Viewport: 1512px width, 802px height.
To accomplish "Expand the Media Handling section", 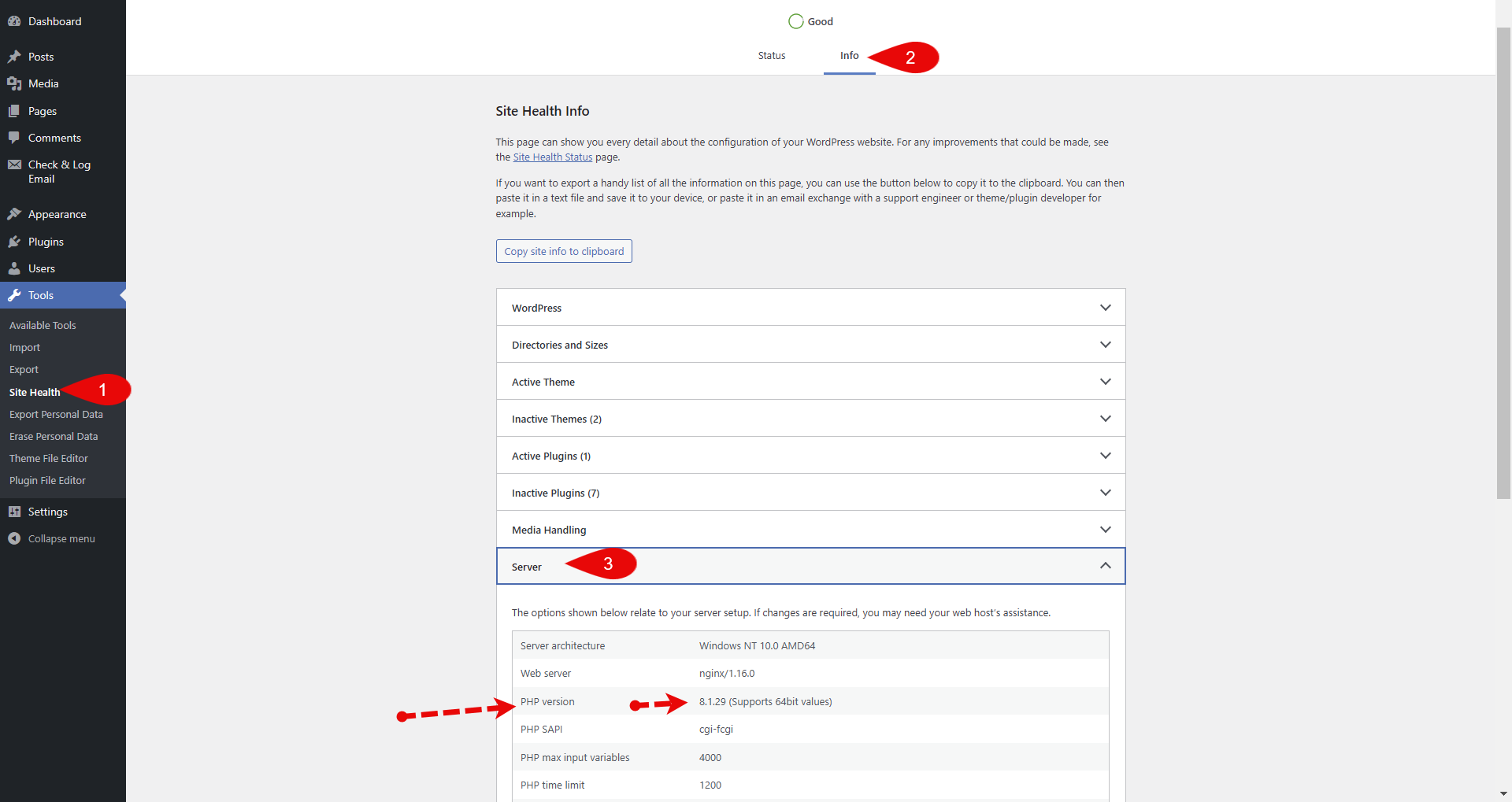I will click(810, 530).
